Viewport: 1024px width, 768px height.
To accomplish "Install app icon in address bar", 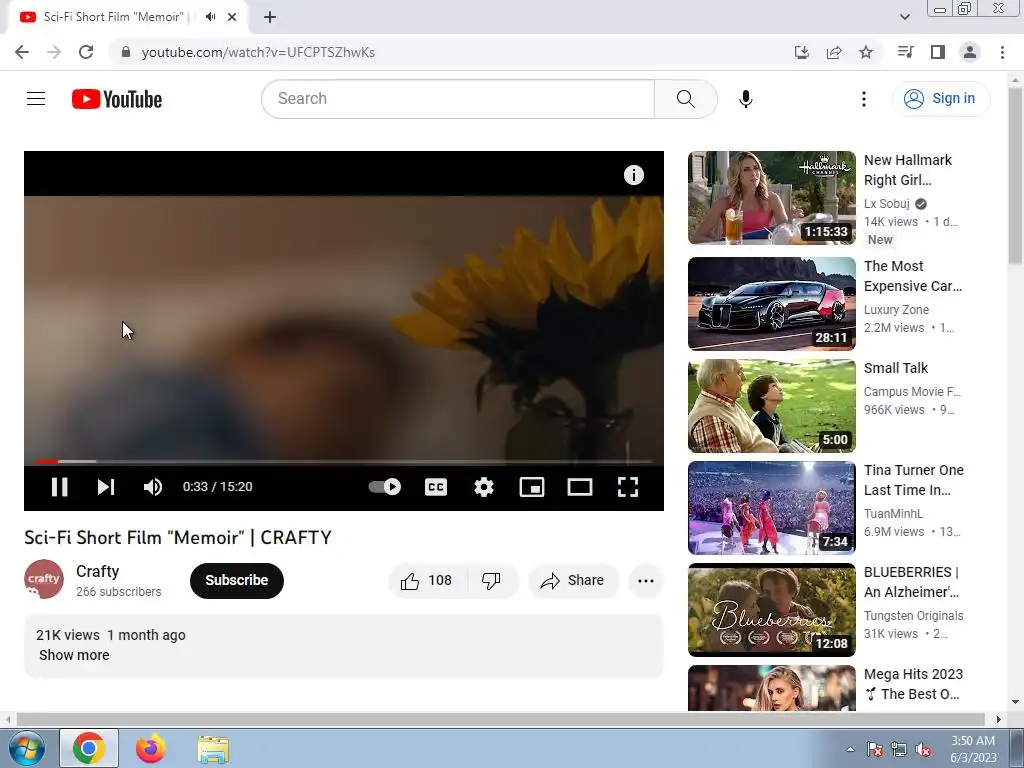I will [801, 52].
